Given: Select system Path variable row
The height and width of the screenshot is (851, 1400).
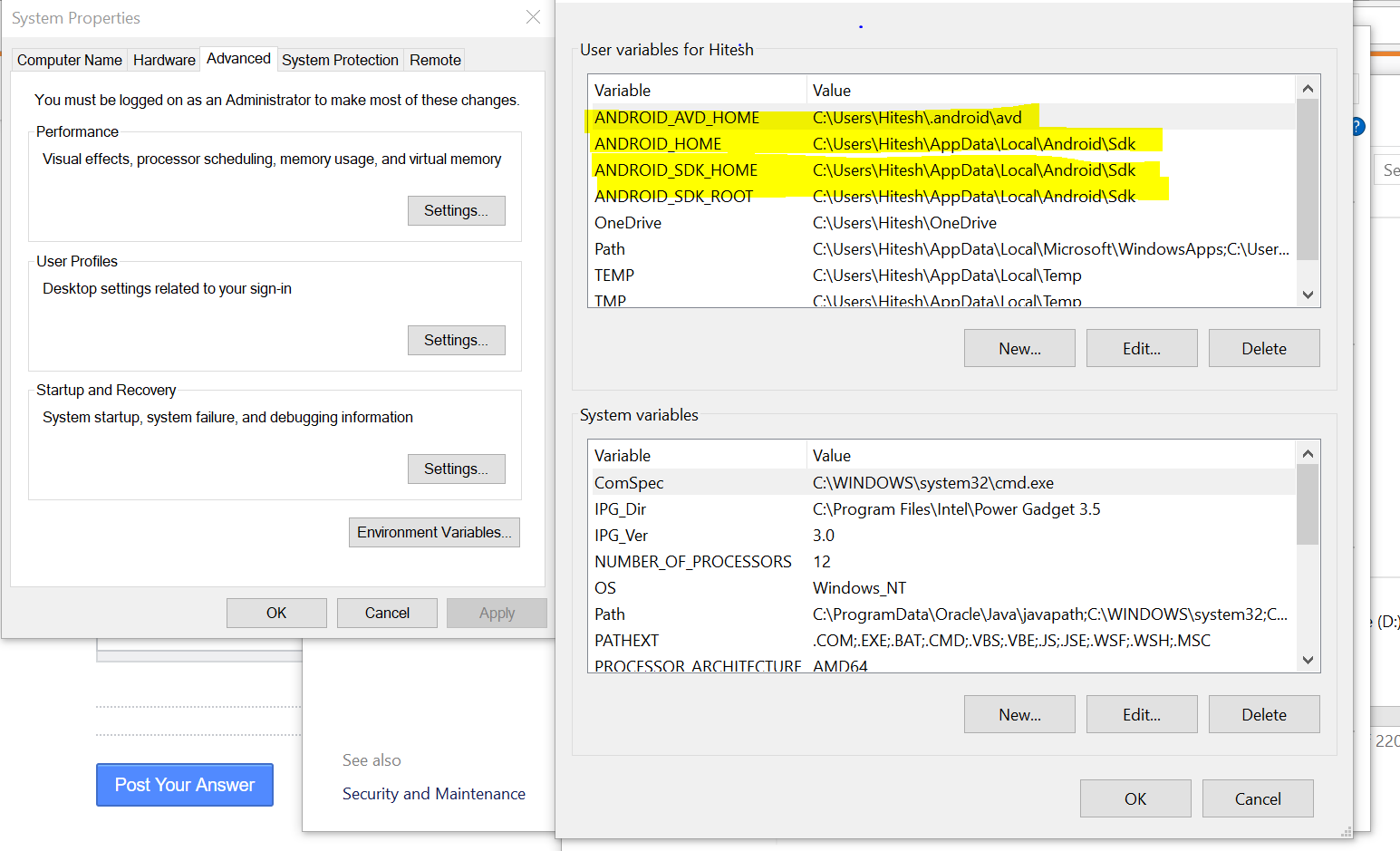Looking at the screenshot, I should point(610,614).
